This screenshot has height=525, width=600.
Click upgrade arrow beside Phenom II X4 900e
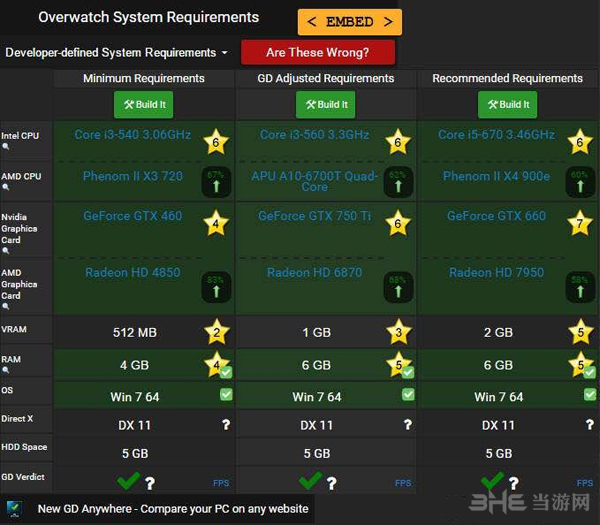(580, 182)
